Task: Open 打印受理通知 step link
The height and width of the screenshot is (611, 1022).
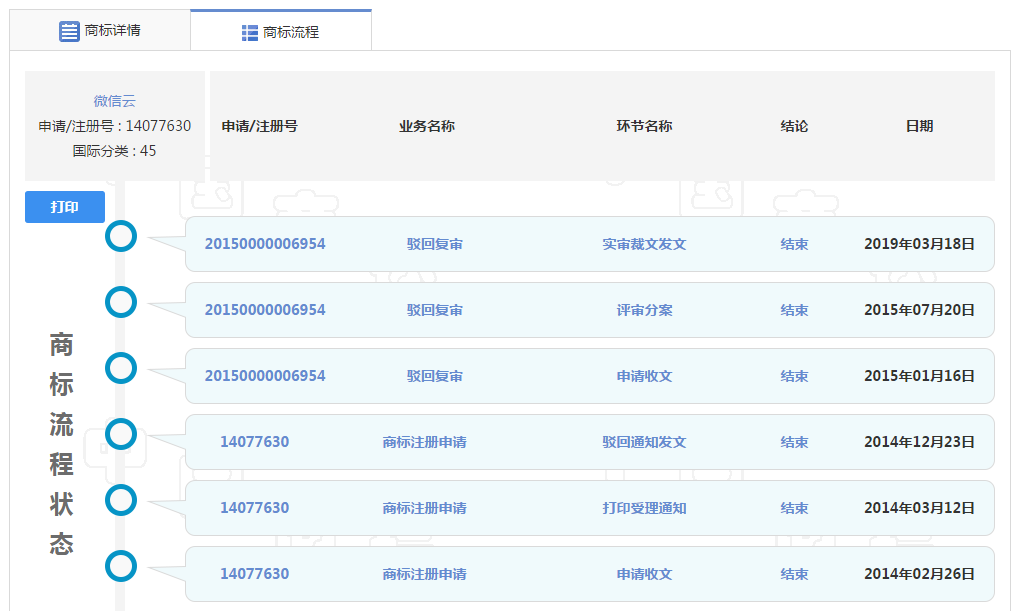Action: [644, 508]
